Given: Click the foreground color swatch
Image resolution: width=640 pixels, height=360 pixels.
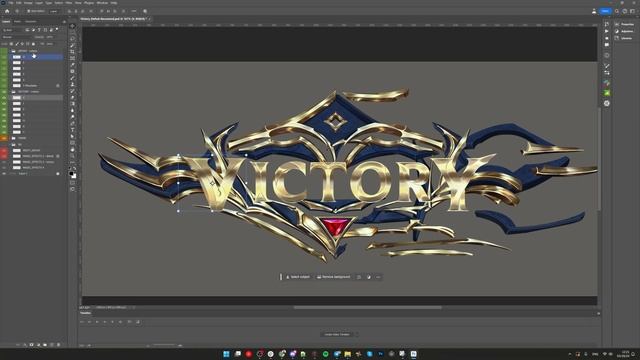Looking at the screenshot, I should 71,173.
